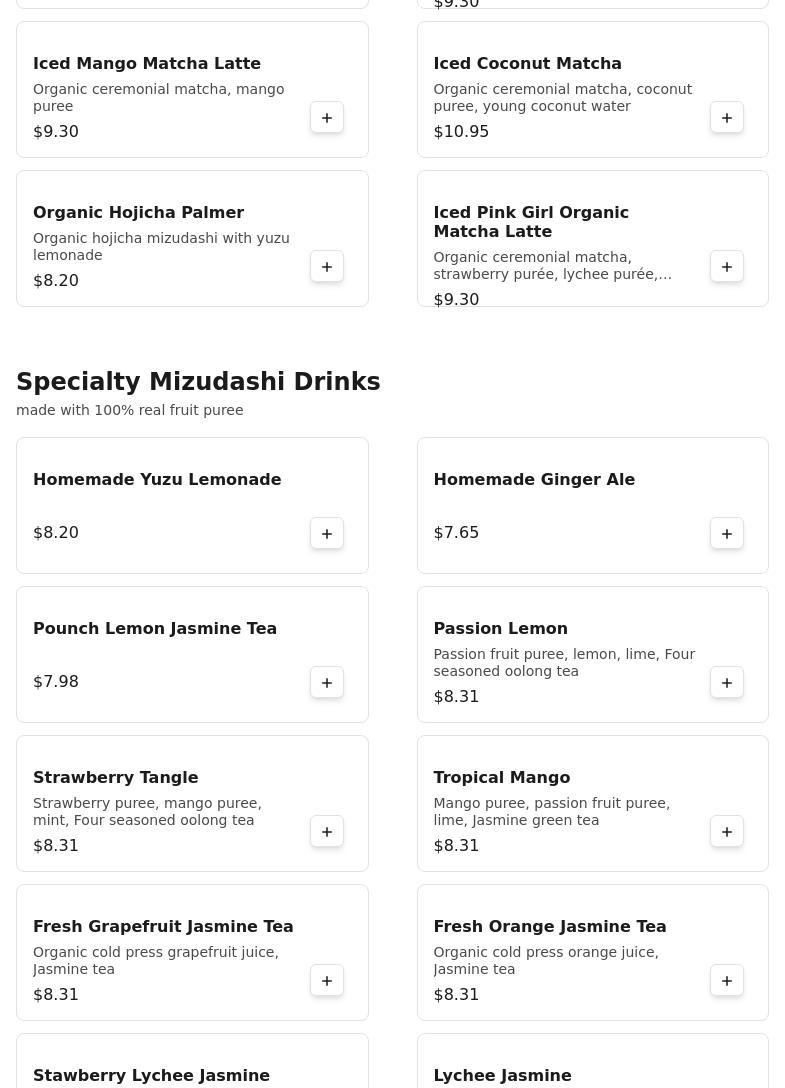This screenshot has width=785, height=1088.
Task: Add Iced Coconut Matcha to order
Action: 727,118
